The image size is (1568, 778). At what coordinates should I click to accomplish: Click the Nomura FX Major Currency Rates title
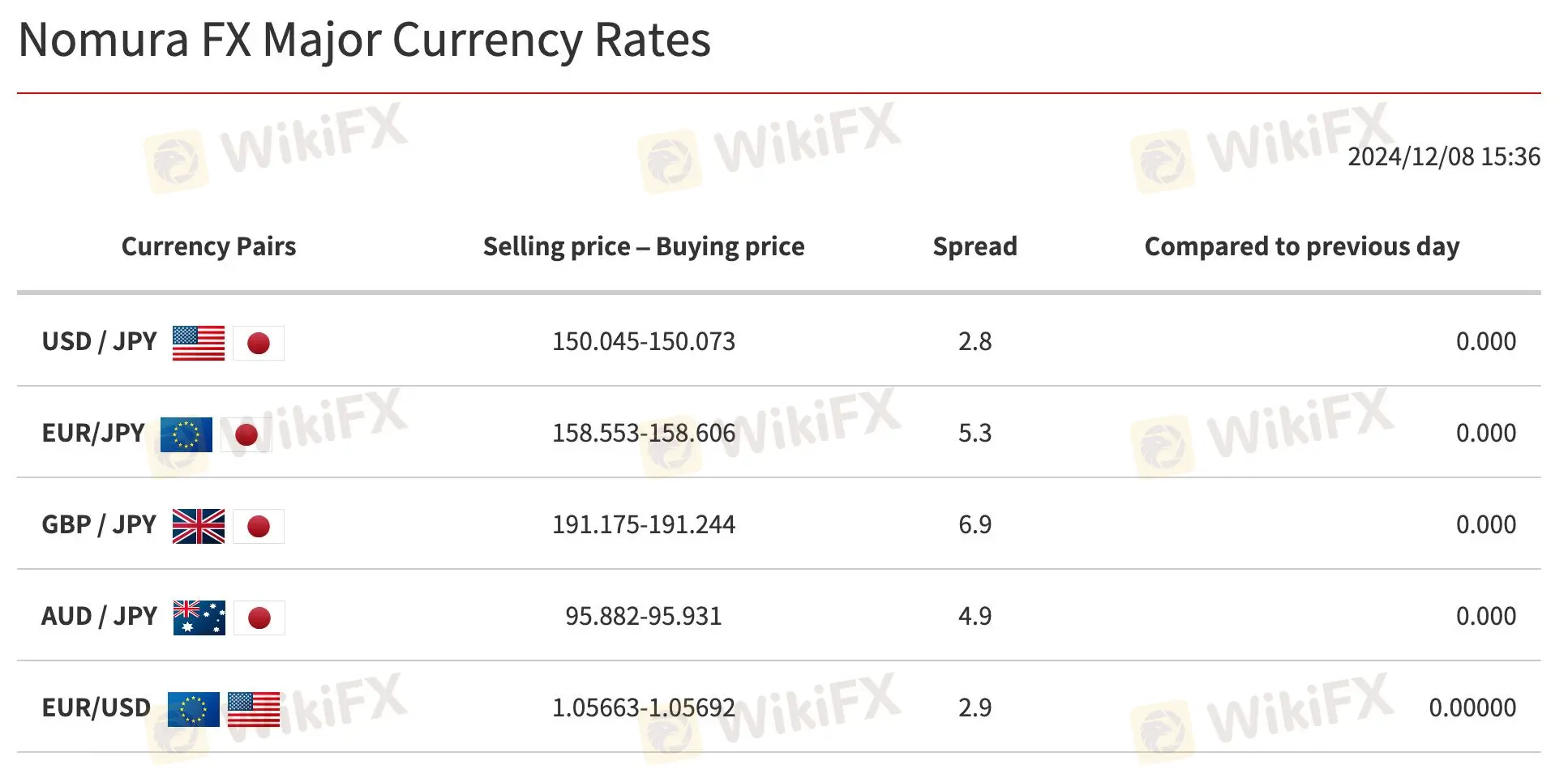coord(364,40)
